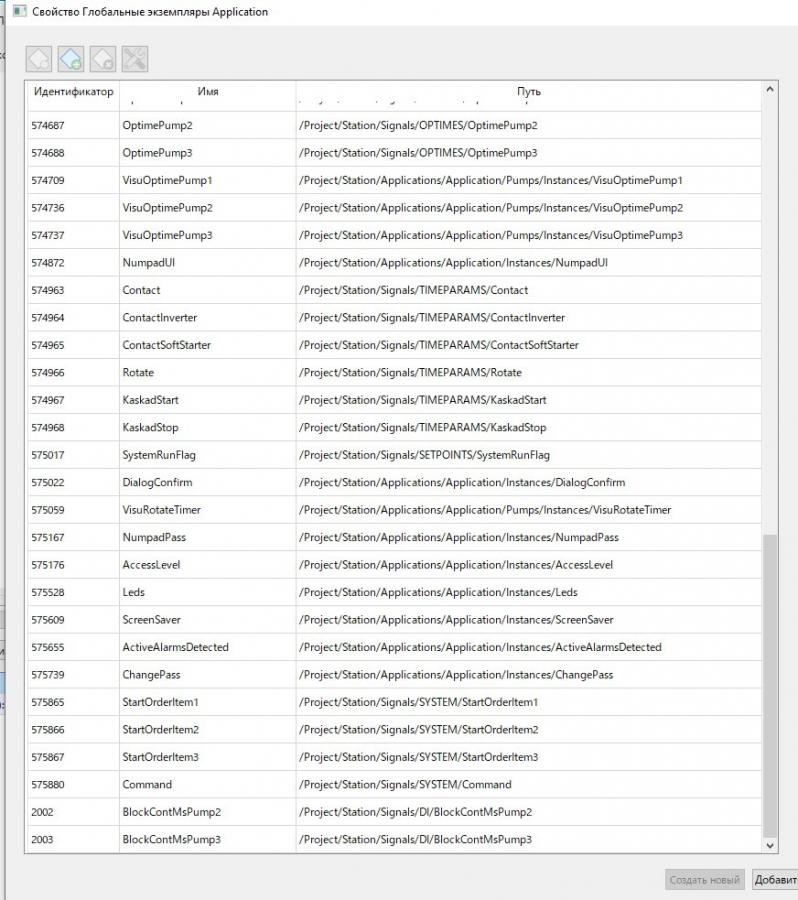
Task: Click the path of ScreenSaver instance
Action: coord(458,620)
